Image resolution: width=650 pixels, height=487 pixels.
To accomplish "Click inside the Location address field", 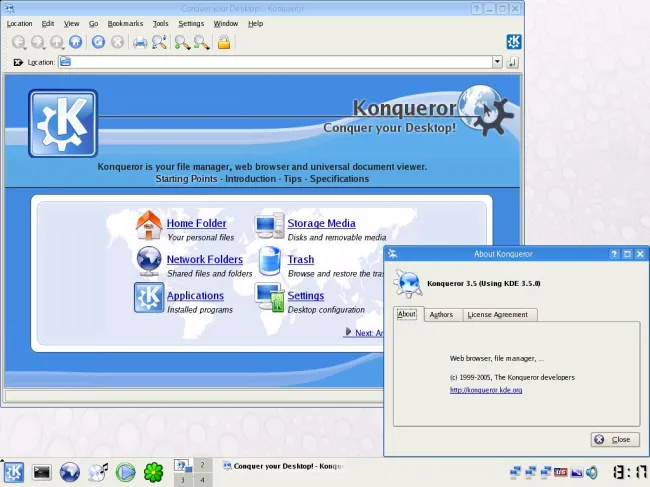I will pos(275,62).
